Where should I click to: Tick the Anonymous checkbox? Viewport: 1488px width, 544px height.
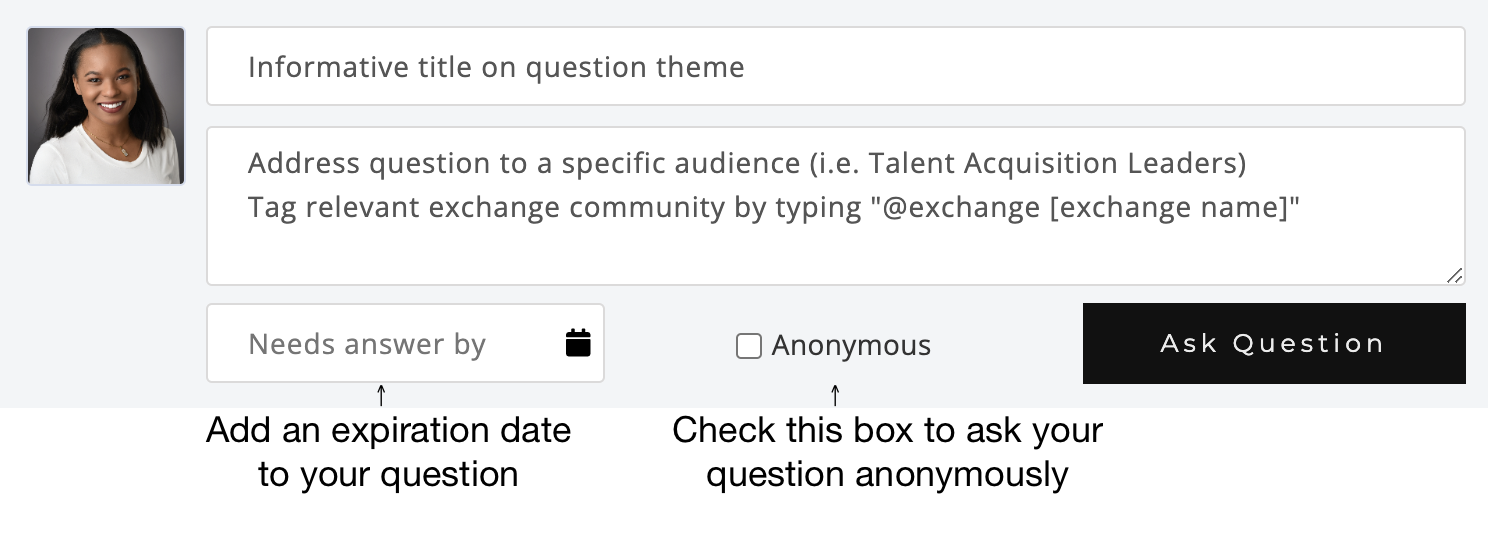click(749, 346)
